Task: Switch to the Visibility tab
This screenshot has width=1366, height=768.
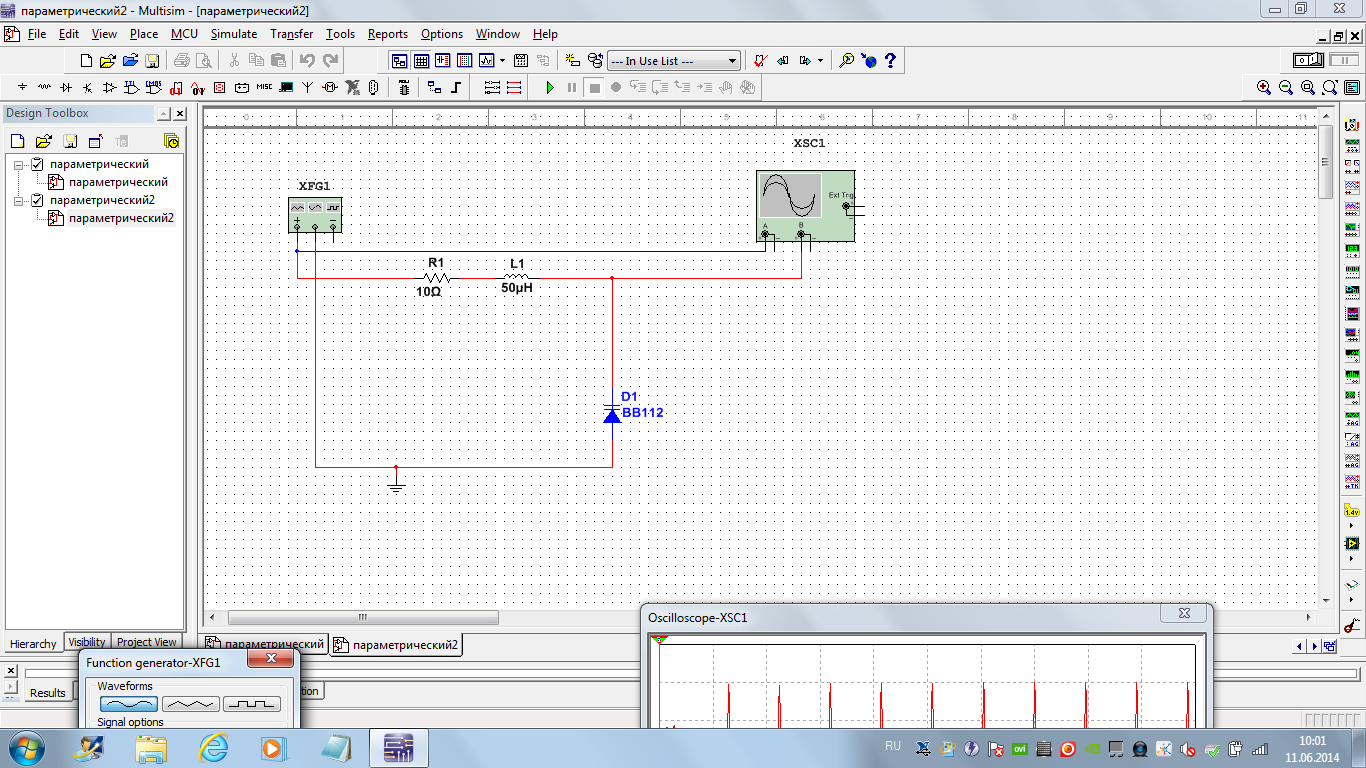Action: [87, 642]
